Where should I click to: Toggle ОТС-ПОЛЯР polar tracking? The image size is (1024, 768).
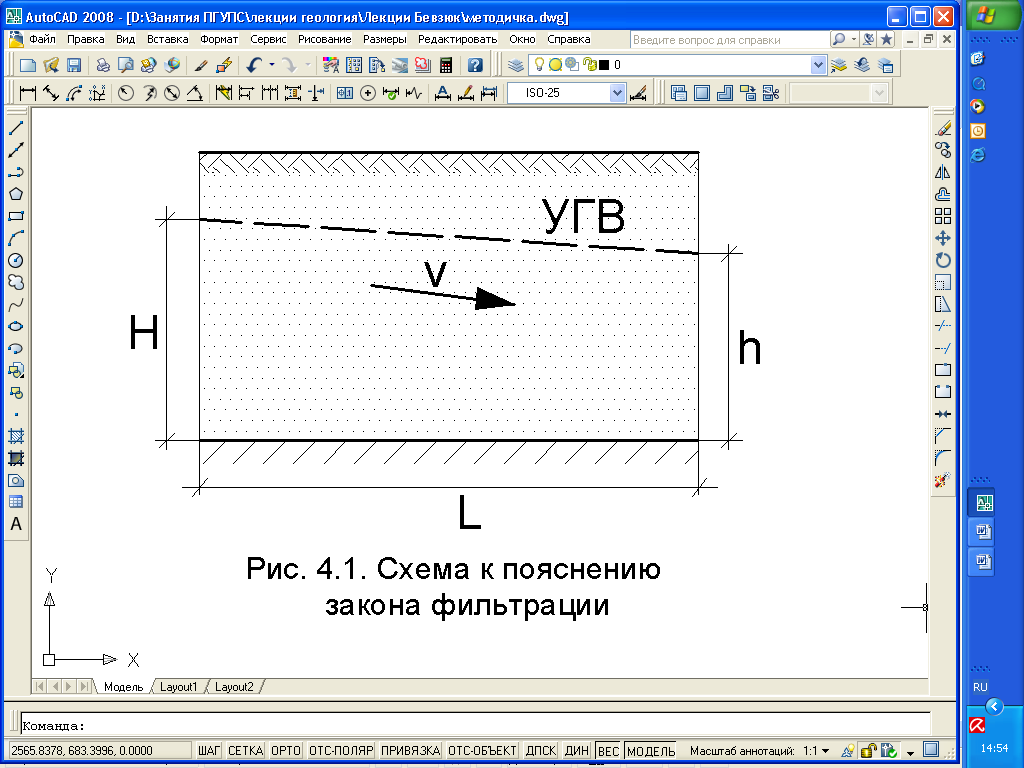(x=340, y=751)
